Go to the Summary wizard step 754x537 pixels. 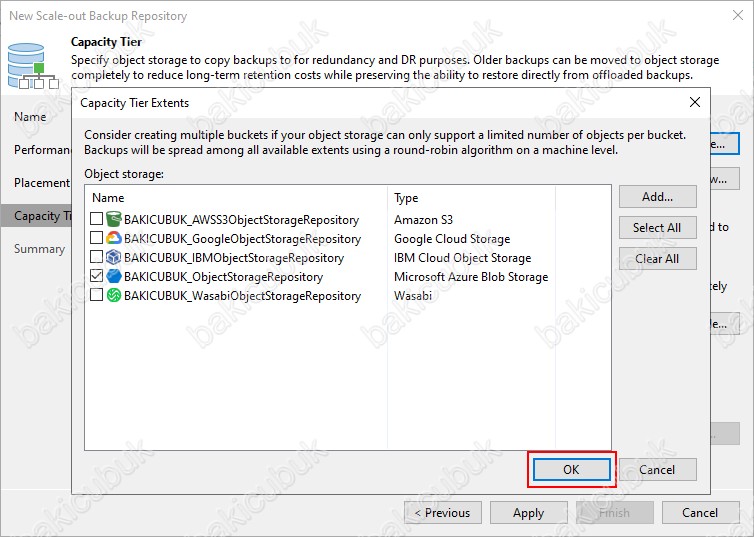pos(39,249)
